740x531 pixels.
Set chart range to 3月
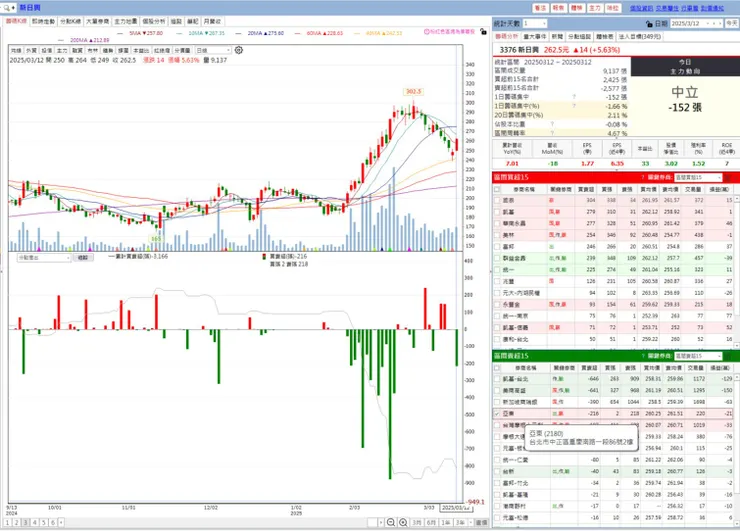[417, 523]
